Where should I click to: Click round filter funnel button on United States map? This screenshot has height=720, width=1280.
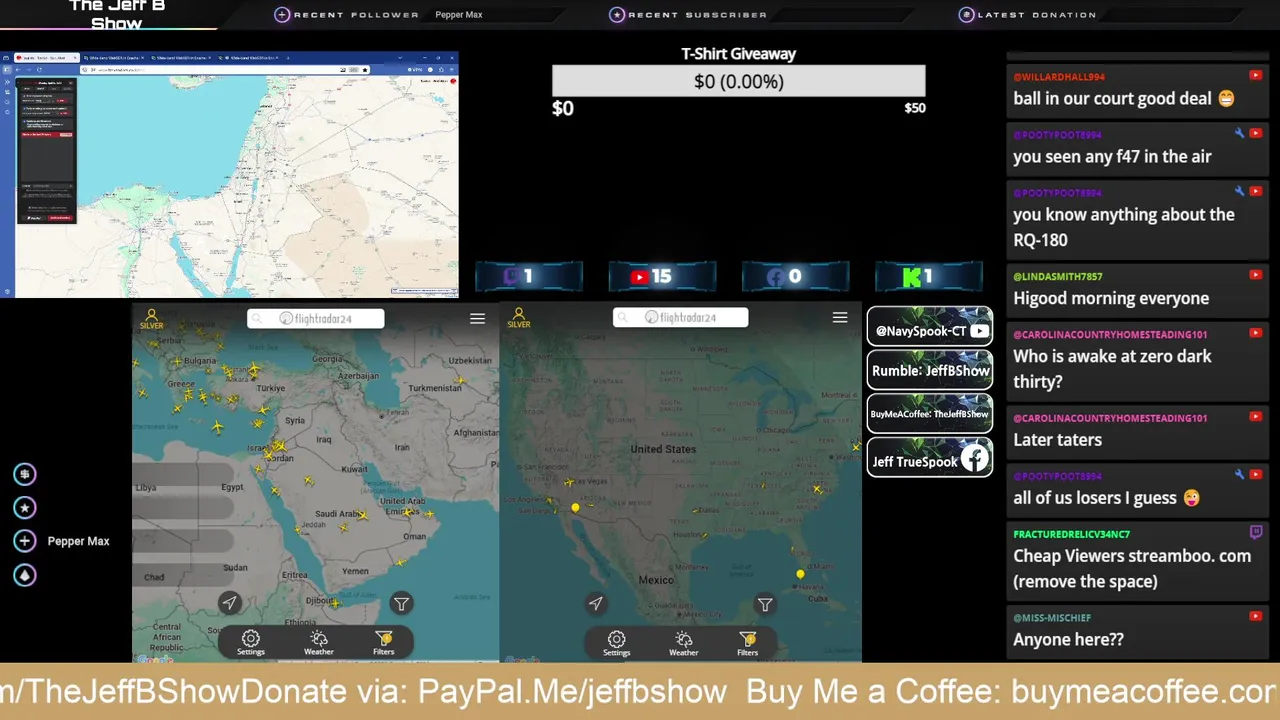765,604
